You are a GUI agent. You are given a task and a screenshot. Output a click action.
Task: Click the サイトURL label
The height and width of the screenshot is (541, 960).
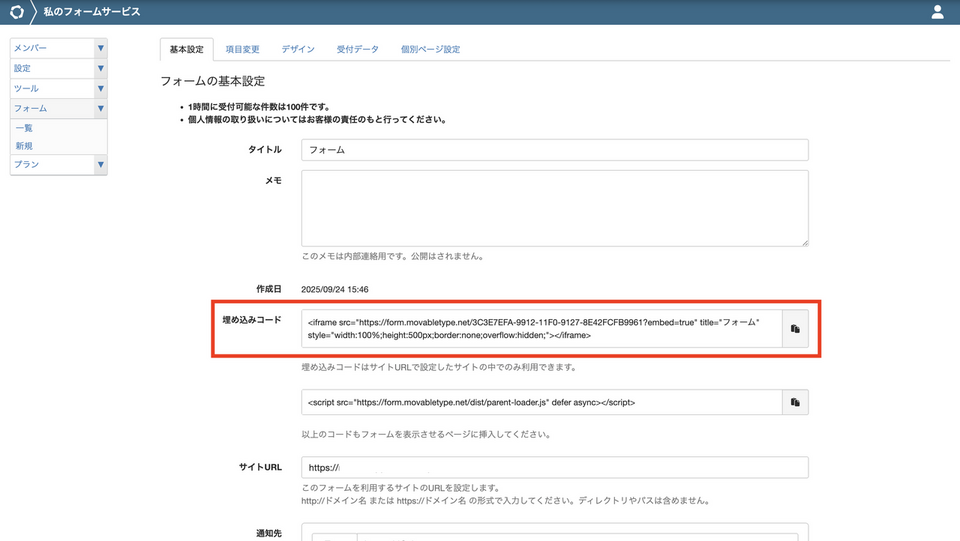tap(260, 467)
